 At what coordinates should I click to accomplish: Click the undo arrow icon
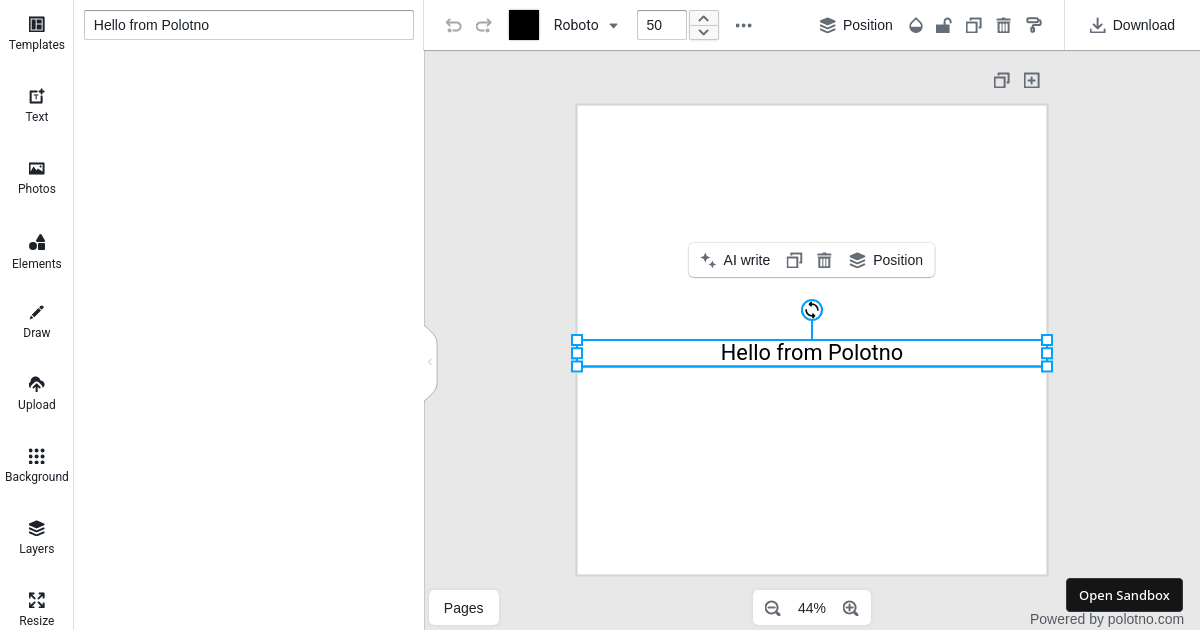(453, 25)
